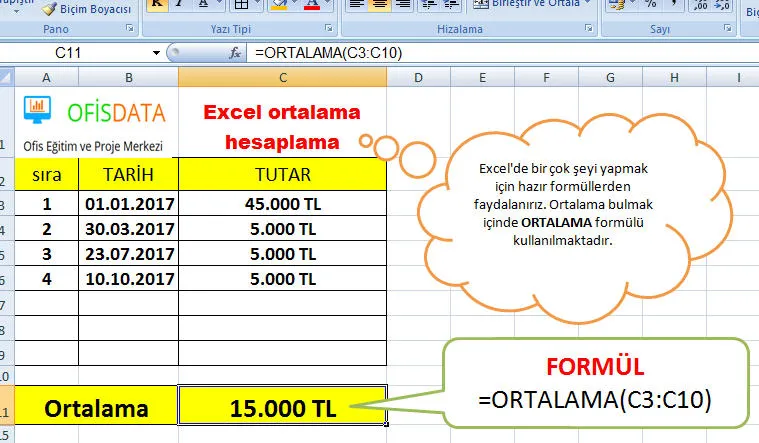Viewport: 759px width, 443px height.
Task: Select the 15.000 TL average cell
Action: click(283, 407)
